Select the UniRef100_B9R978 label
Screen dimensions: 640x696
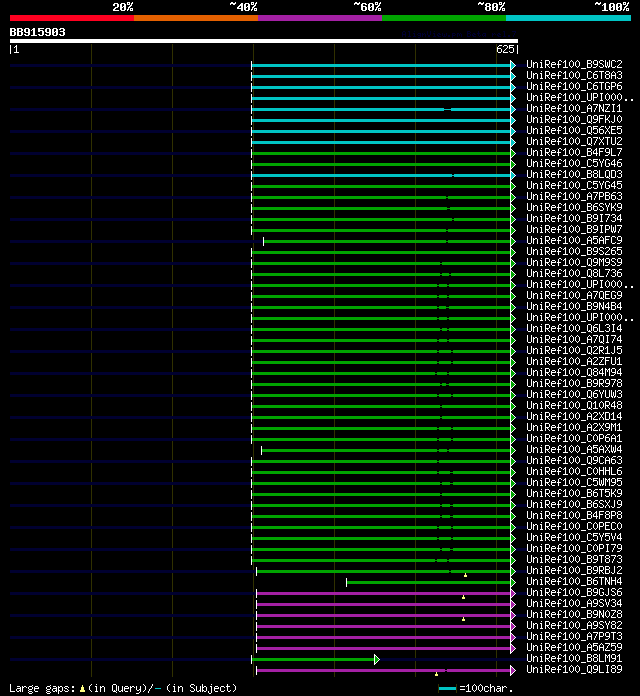point(574,383)
